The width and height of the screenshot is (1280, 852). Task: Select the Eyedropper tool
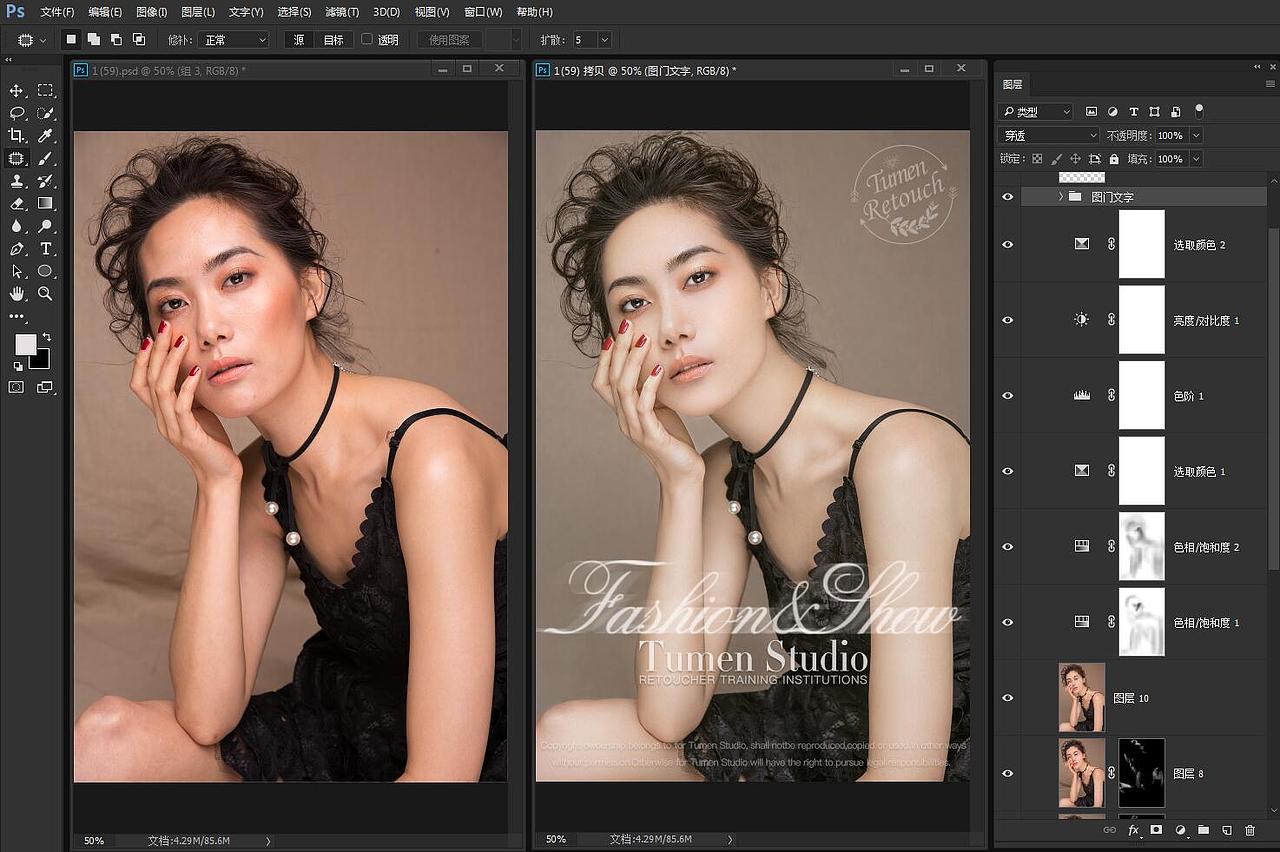click(45, 136)
